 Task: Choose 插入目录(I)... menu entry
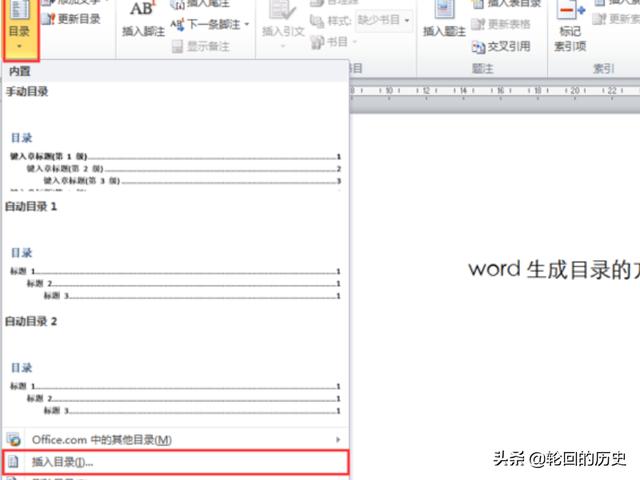(176, 462)
